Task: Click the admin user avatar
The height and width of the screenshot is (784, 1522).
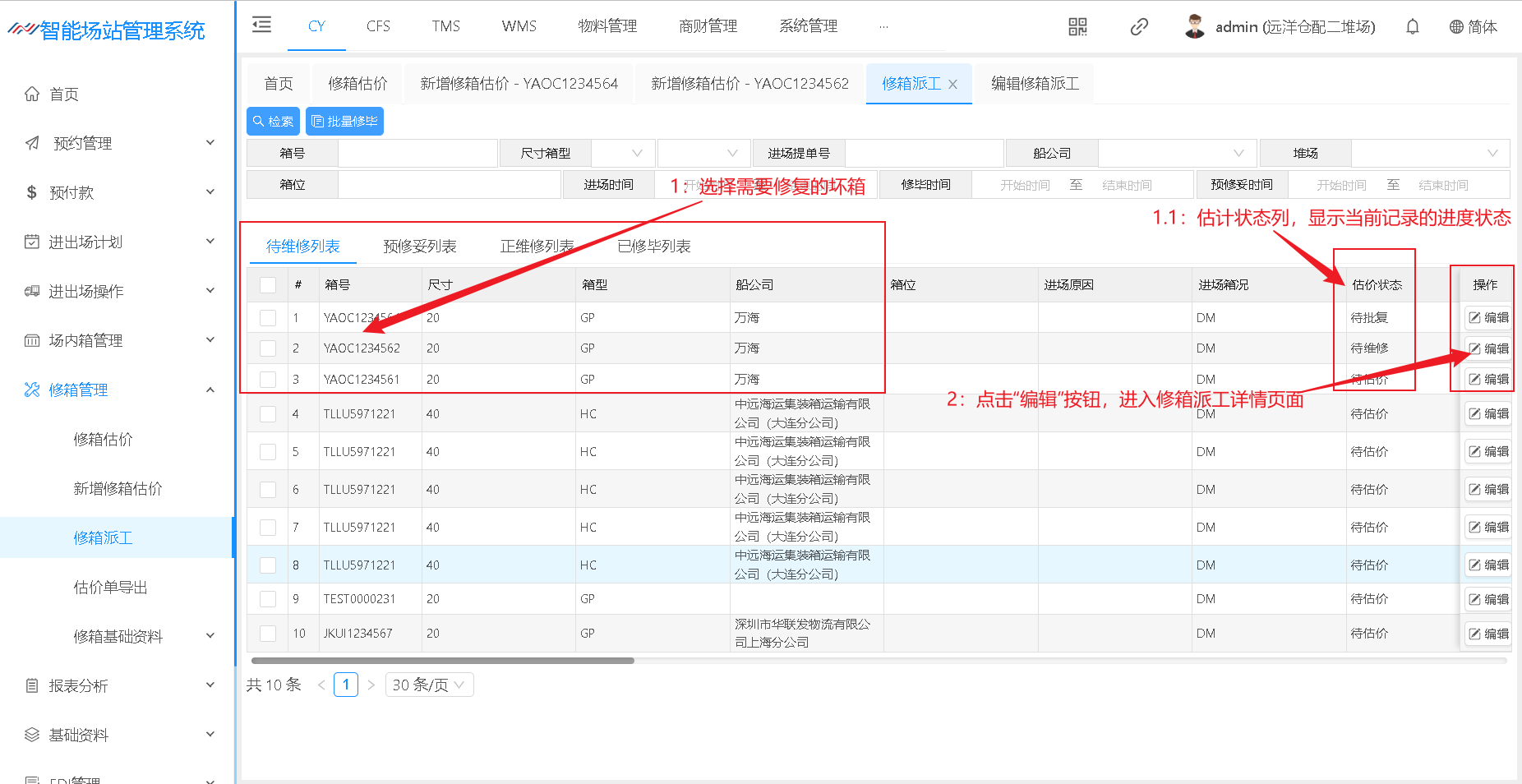Action: [x=1195, y=26]
